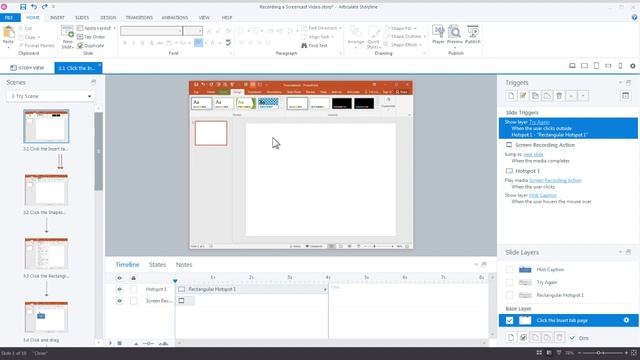
Task: Open the FILE menu tab
Action: 9,18
